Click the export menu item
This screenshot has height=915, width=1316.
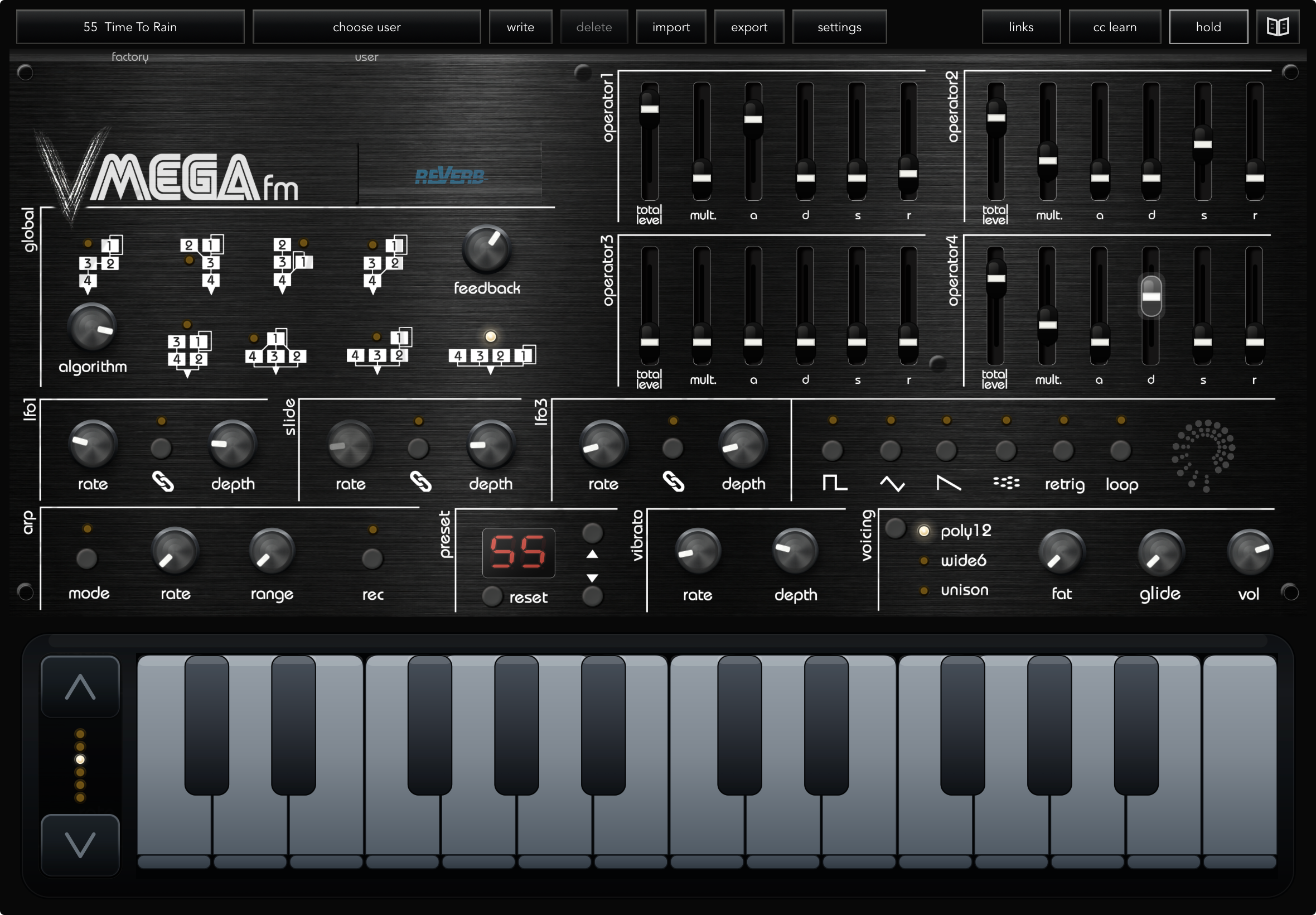tap(749, 27)
